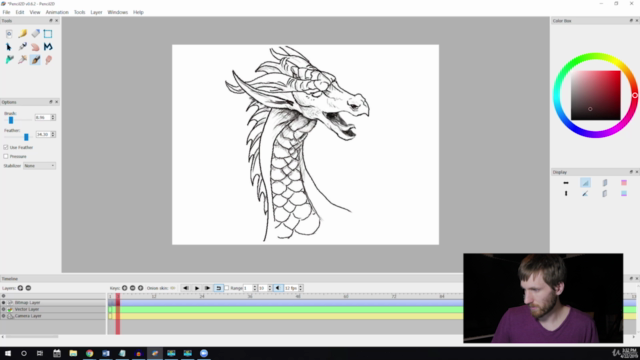Image resolution: width=640 pixels, height=360 pixels.
Task: Uncheck the Use Feather checkbox
Action: click(6, 147)
